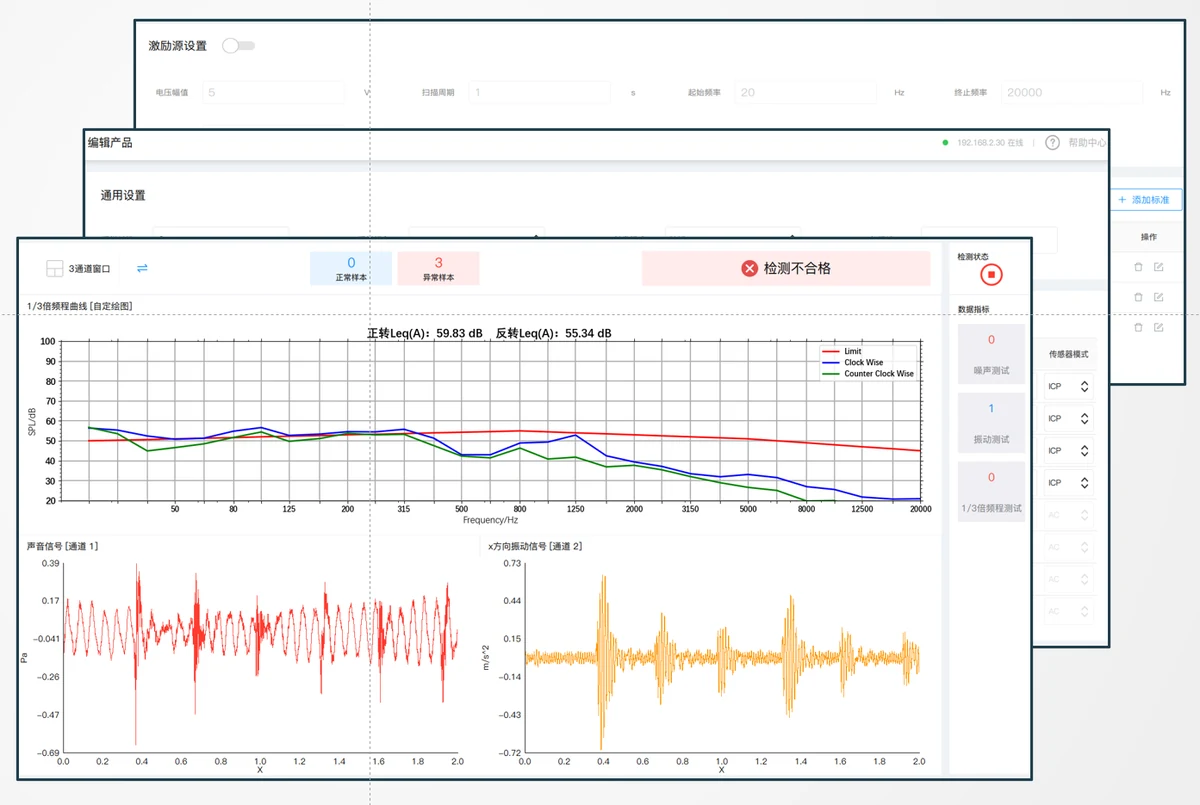Click the blue swap arrows icon

[x=142, y=268]
